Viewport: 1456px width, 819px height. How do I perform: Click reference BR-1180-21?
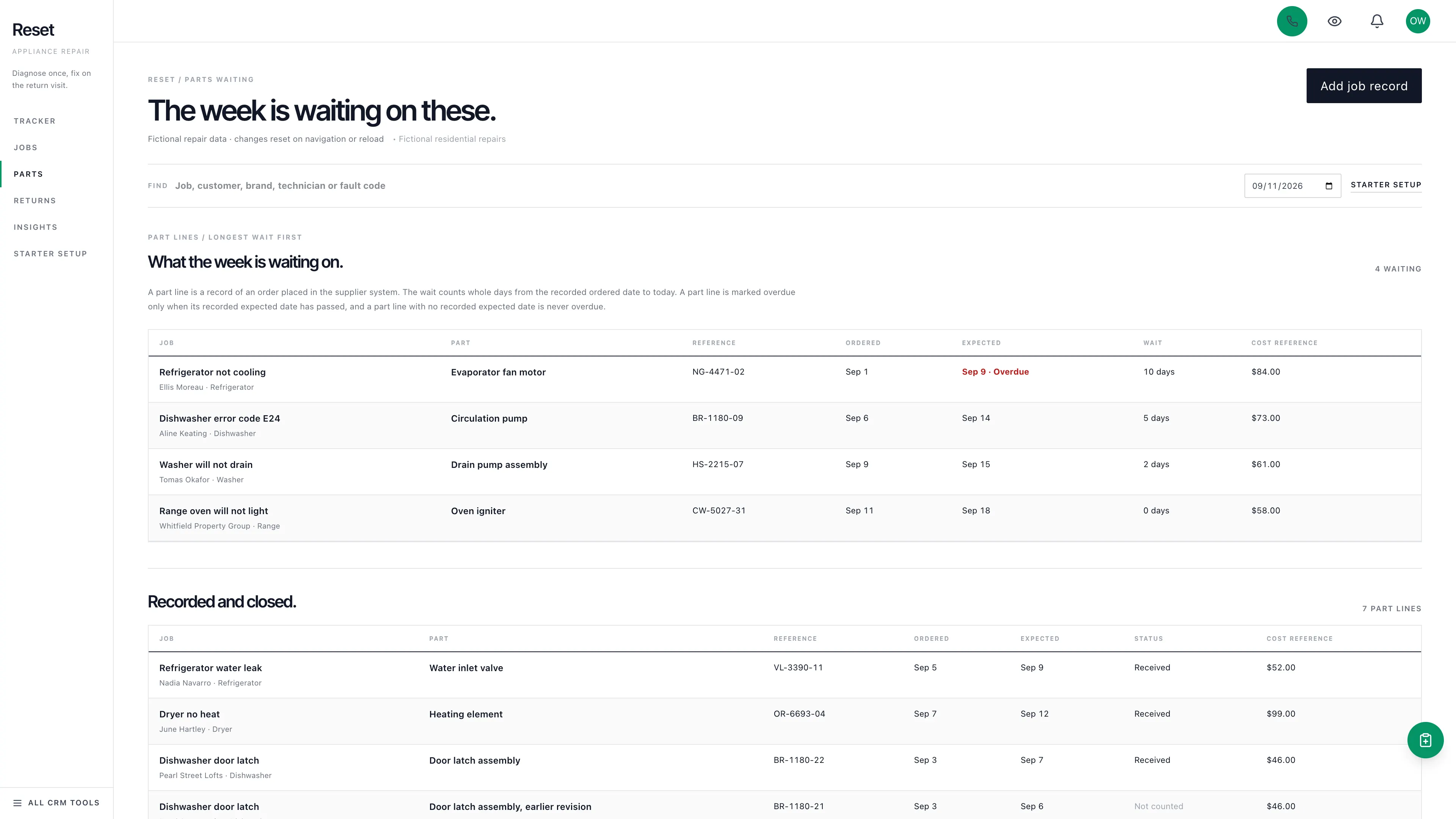click(x=799, y=806)
